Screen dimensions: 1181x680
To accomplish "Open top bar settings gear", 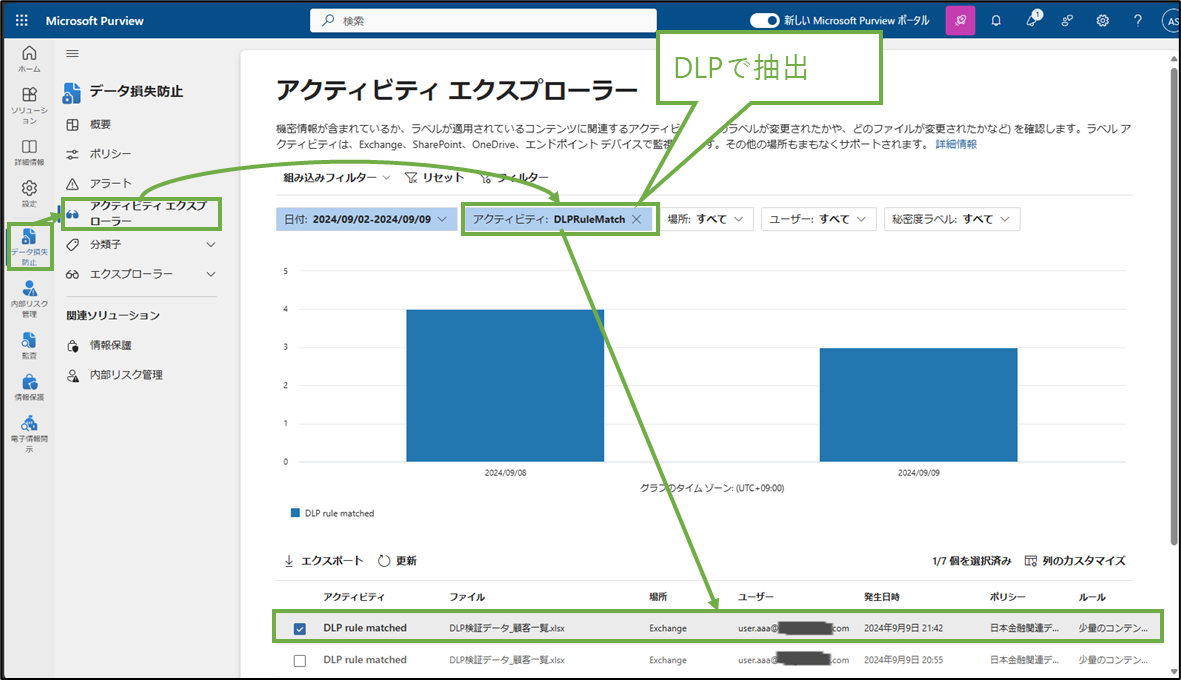I will click(x=1103, y=20).
